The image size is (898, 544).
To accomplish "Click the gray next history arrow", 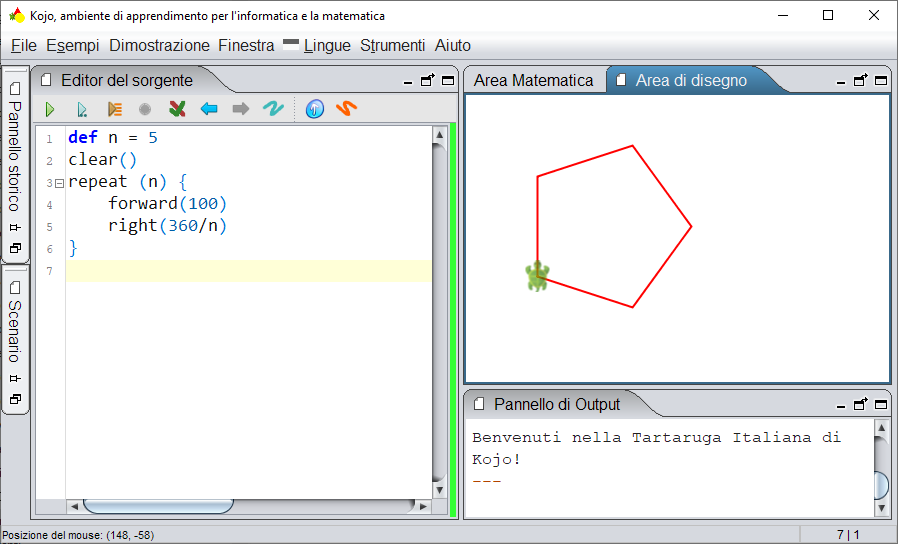I will pos(241,108).
